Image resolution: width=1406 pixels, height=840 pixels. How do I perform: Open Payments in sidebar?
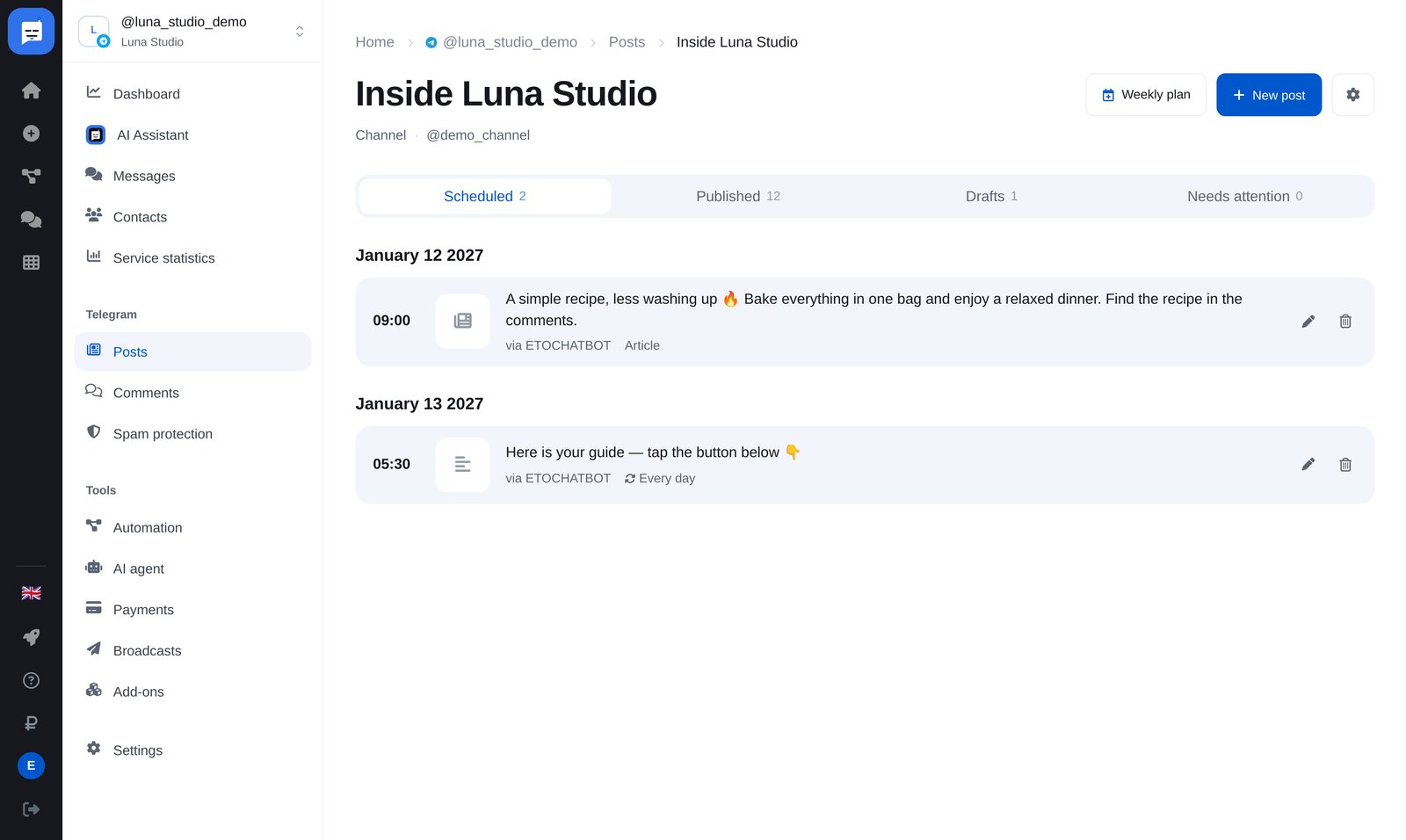pos(193,610)
